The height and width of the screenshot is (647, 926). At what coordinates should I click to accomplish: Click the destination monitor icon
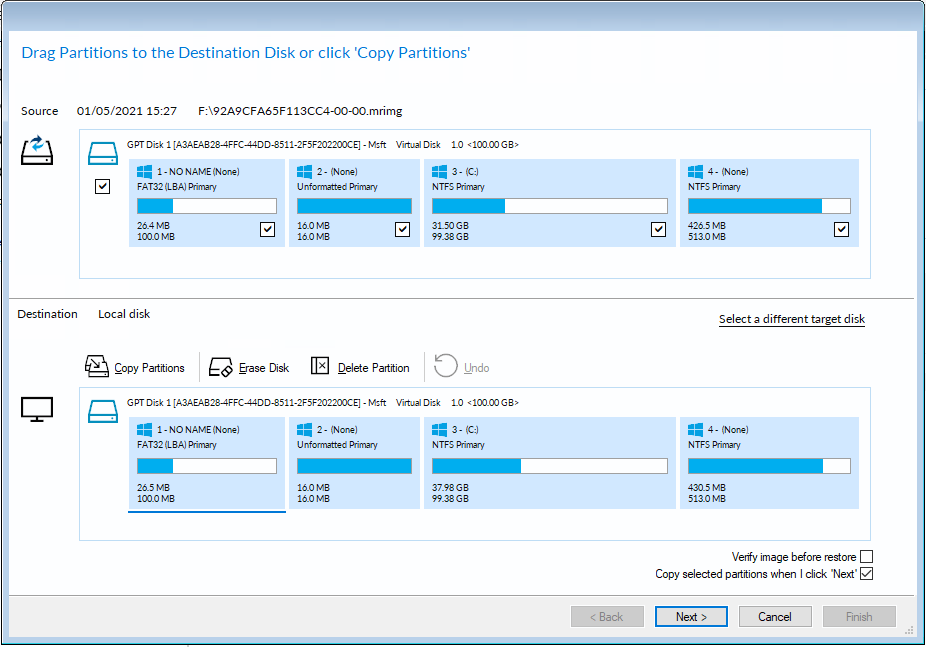tap(37, 409)
